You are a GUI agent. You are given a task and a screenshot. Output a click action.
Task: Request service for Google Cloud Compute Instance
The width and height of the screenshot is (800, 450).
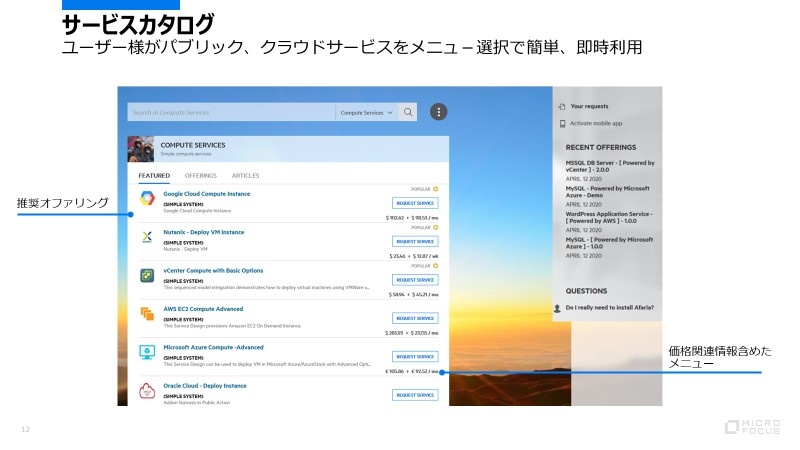tap(415, 203)
